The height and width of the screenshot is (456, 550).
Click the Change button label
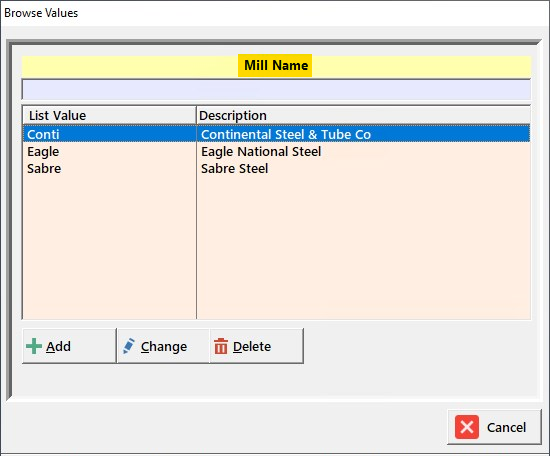coord(164,347)
